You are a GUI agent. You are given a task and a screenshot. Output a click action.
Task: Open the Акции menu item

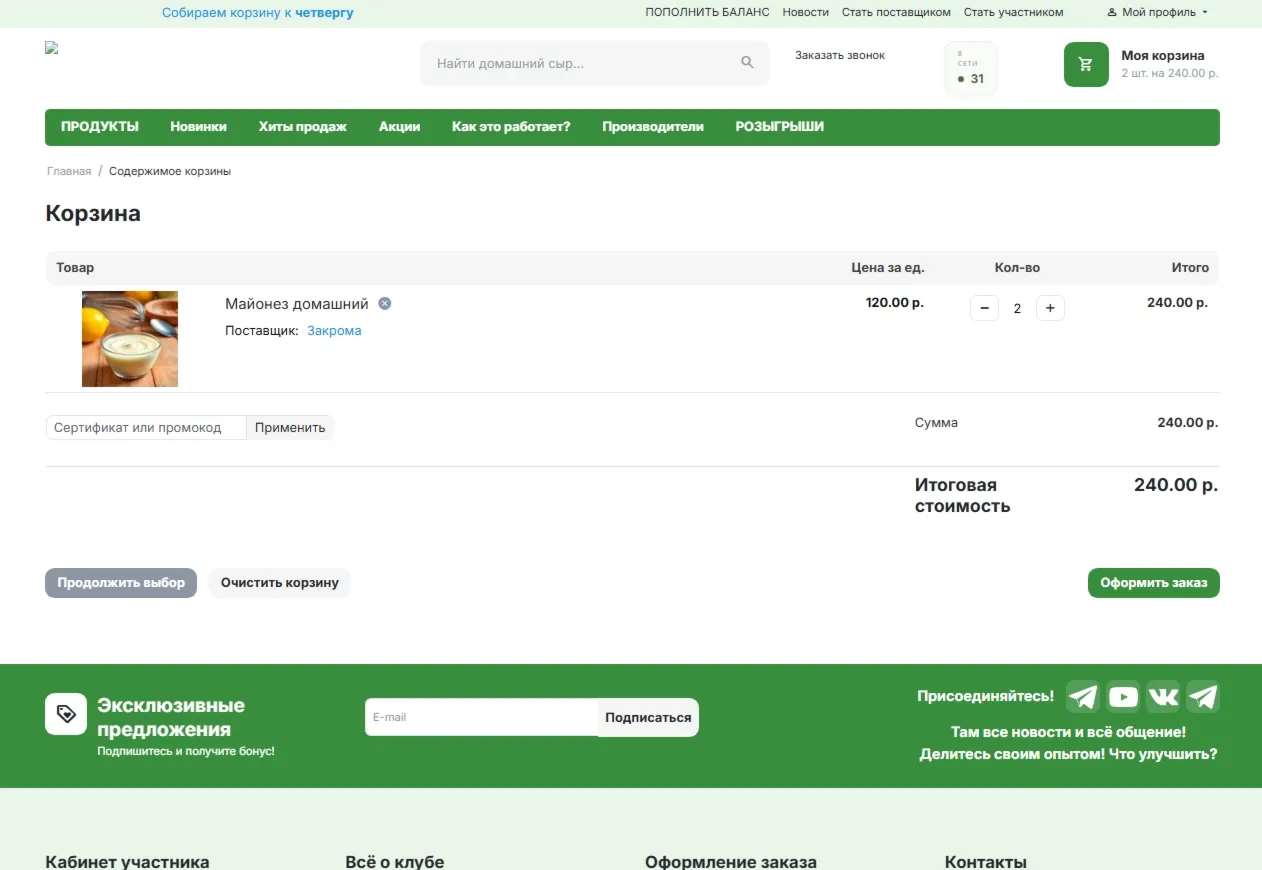pos(399,127)
